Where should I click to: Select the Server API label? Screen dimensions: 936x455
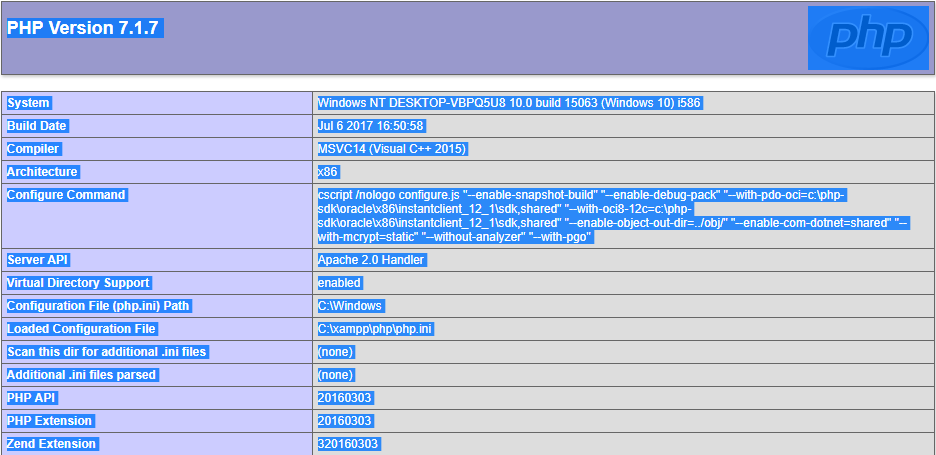coord(39,260)
